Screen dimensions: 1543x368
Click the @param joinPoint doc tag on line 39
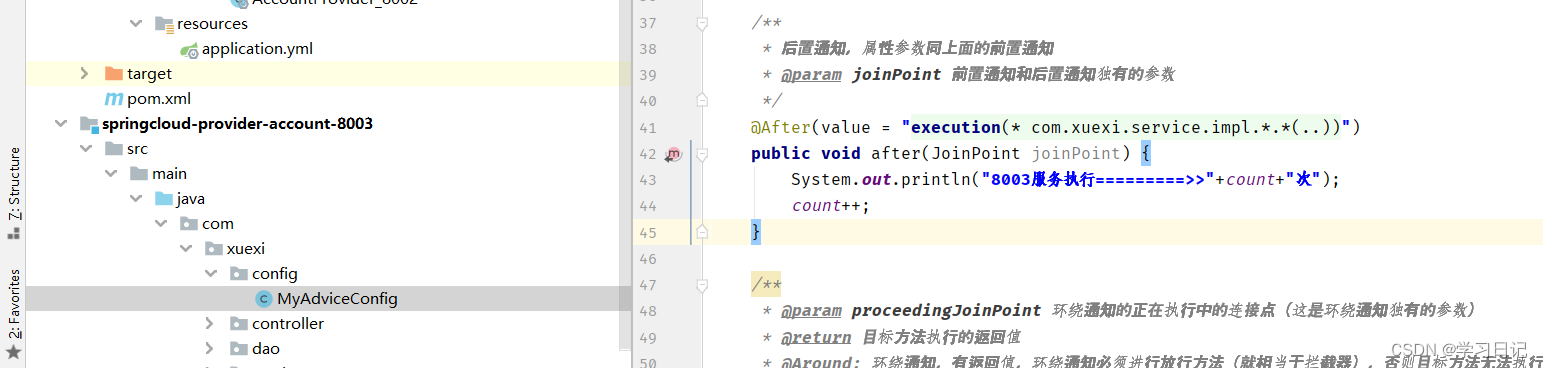[x=861, y=75]
